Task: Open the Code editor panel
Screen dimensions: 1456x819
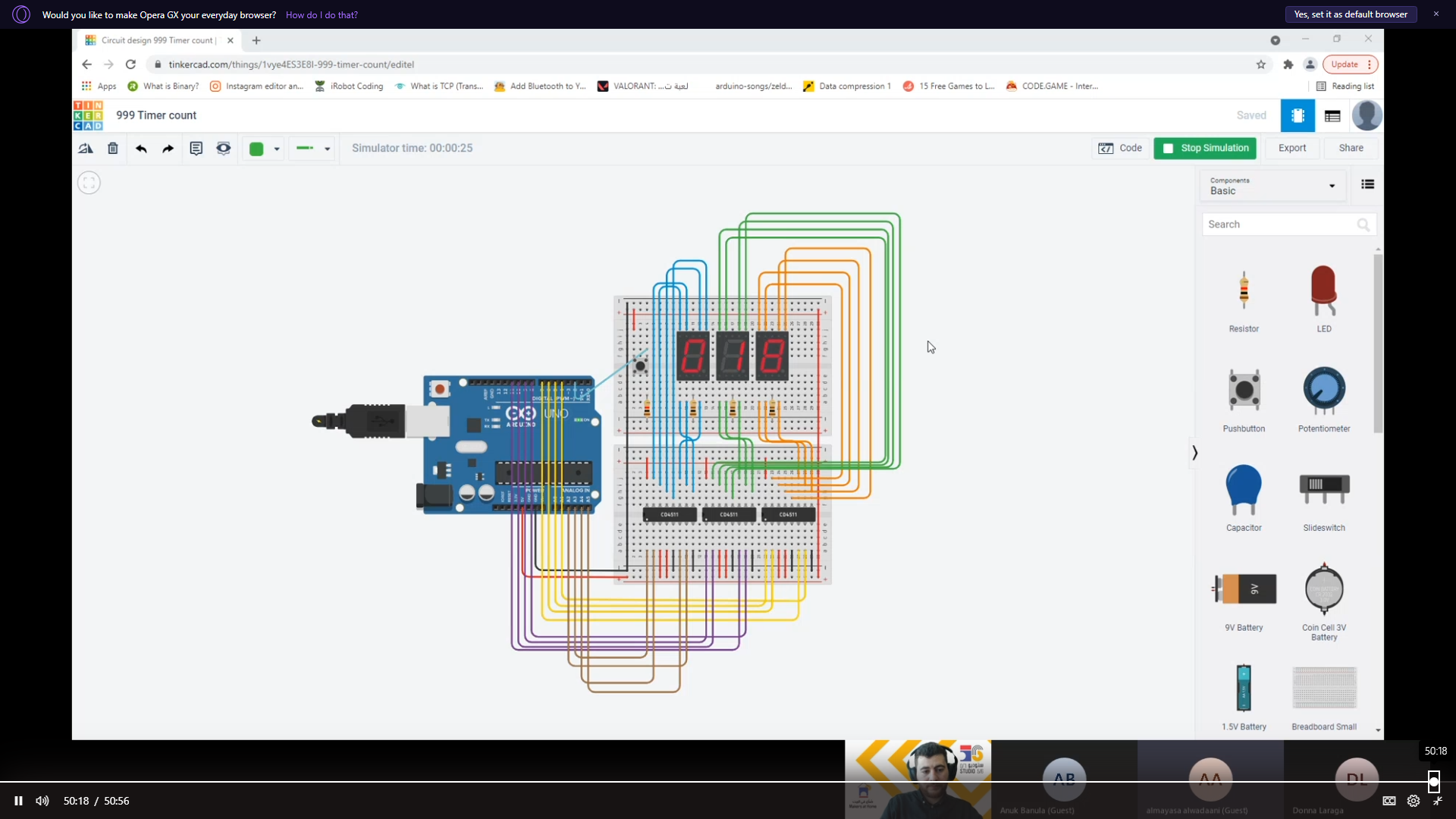Action: click(1120, 148)
